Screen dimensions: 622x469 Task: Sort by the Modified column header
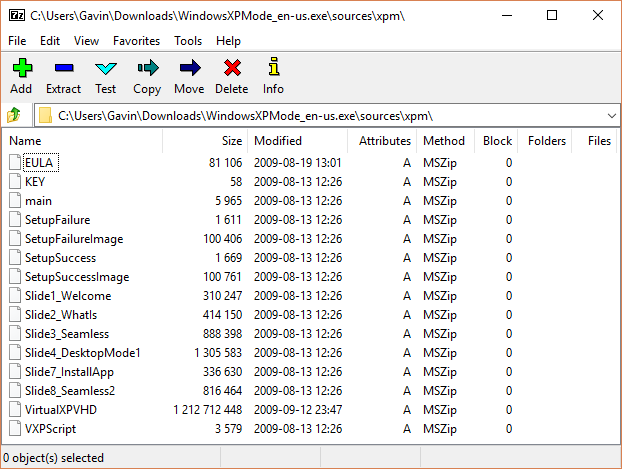(277, 141)
